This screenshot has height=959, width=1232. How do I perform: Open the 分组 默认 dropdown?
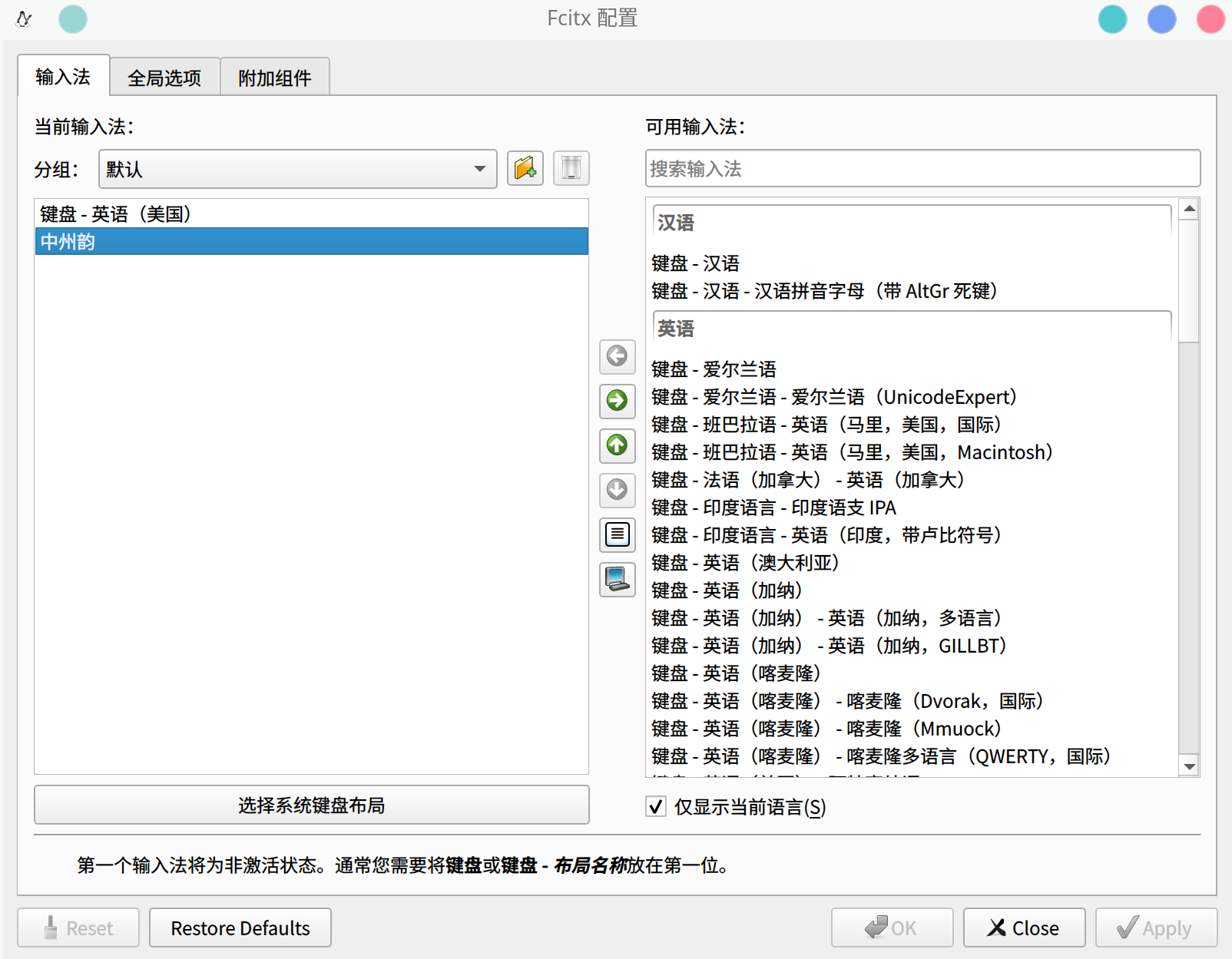297,169
